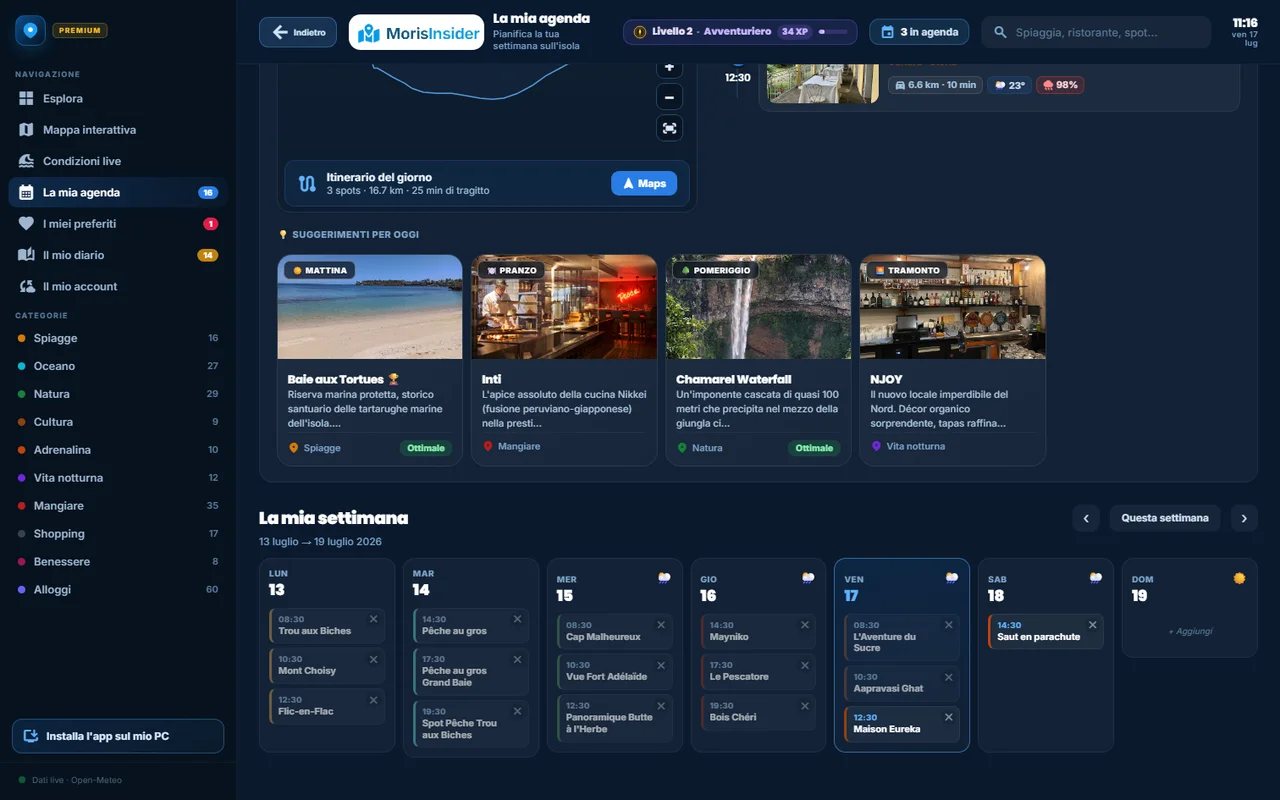Select Questa settimana button
This screenshot has height=800, width=1280.
click(x=1165, y=518)
